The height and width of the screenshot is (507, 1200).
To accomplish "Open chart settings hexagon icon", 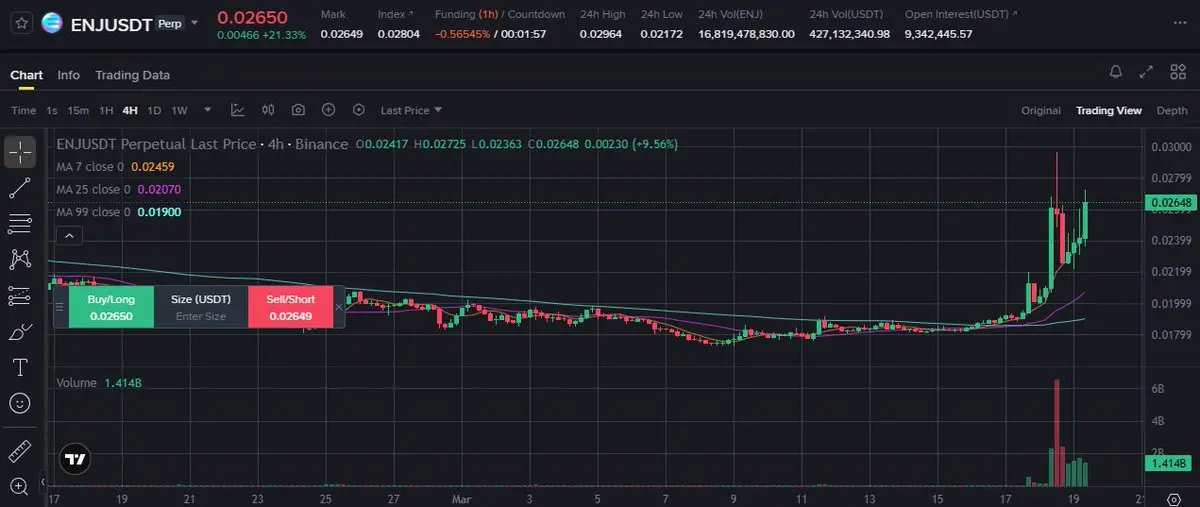I will (x=358, y=110).
